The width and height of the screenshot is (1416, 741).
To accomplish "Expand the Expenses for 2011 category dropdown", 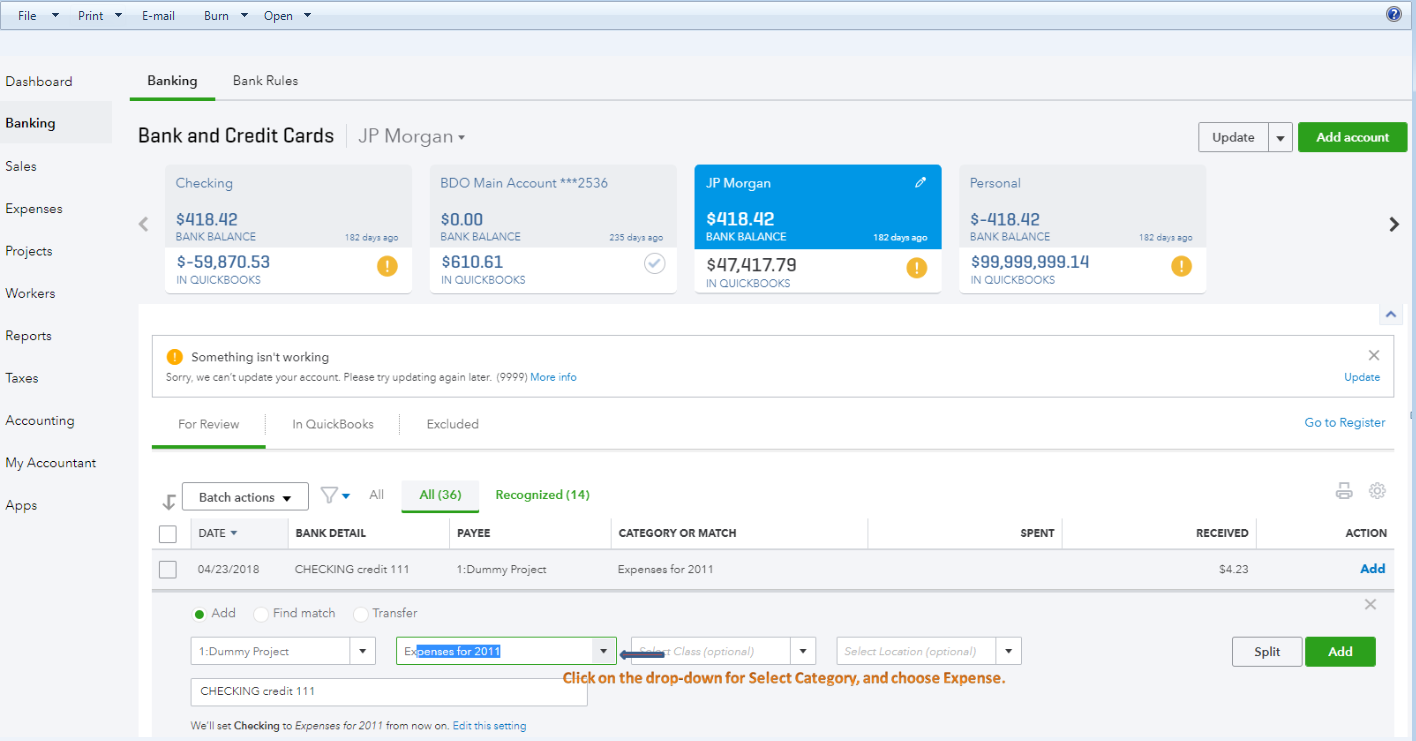I will (x=603, y=651).
